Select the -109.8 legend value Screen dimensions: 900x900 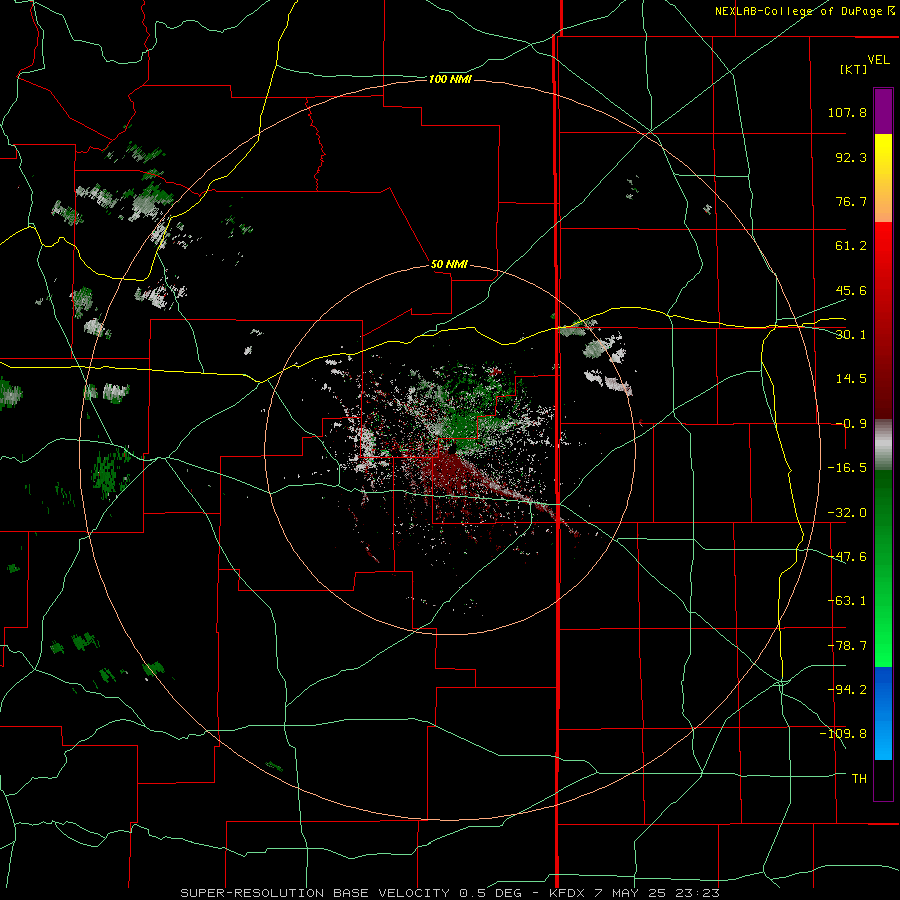[x=843, y=734]
